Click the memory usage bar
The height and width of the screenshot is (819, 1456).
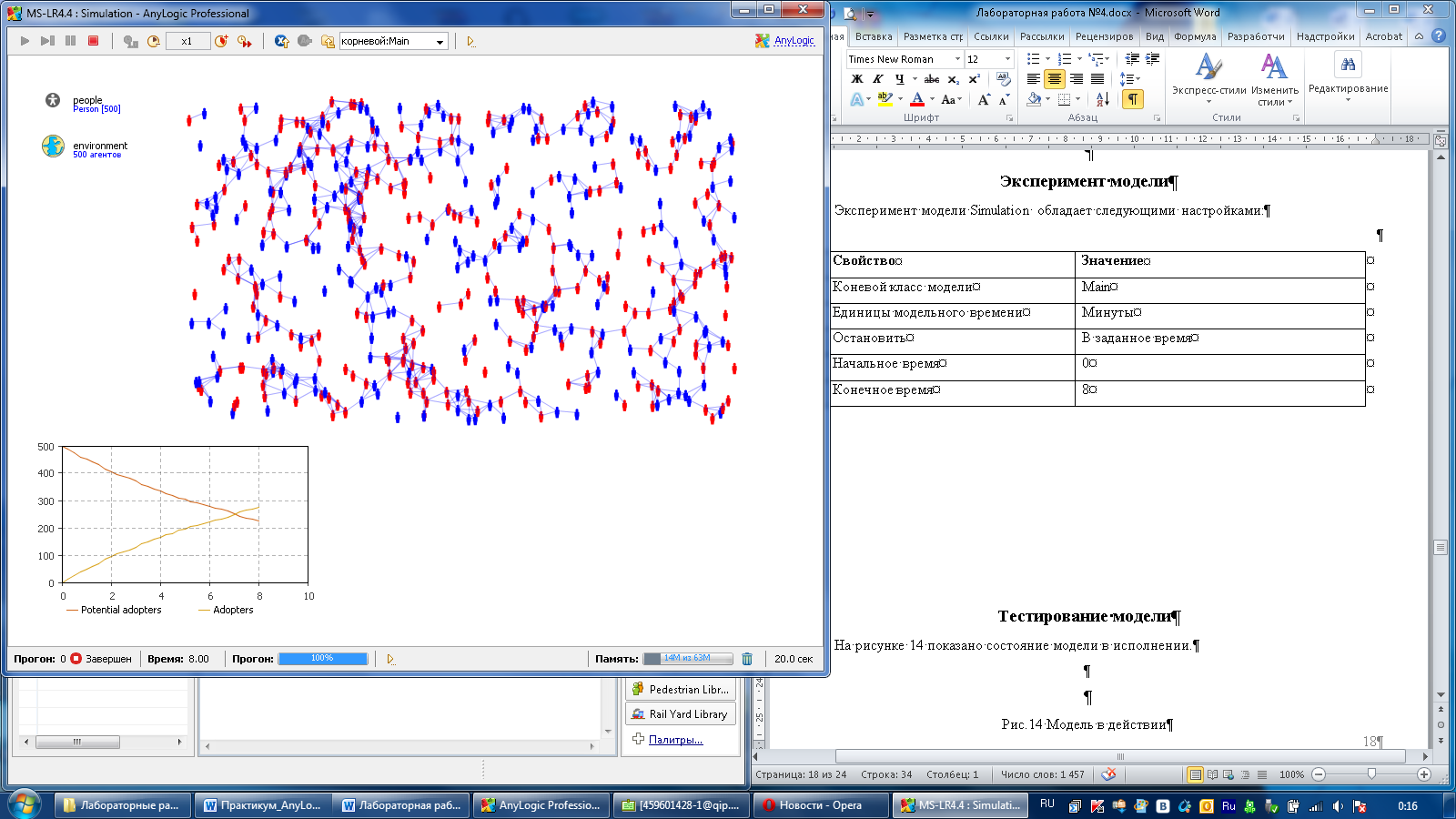pyautogui.click(x=688, y=659)
